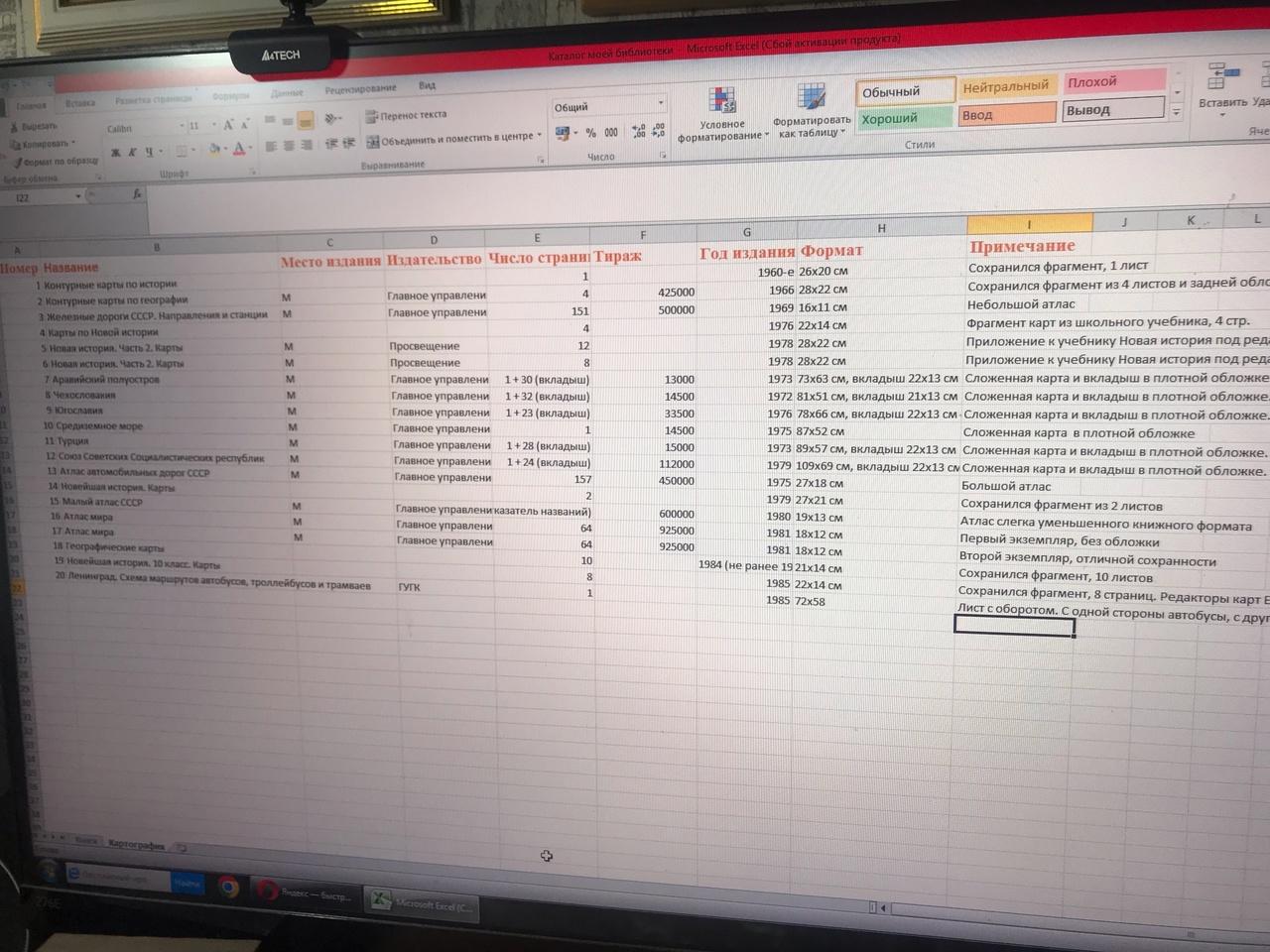This screenshot has width=1270, height=952.
Task: Switch to the Рецензирование ribbon tab
Action: (360, 89)
